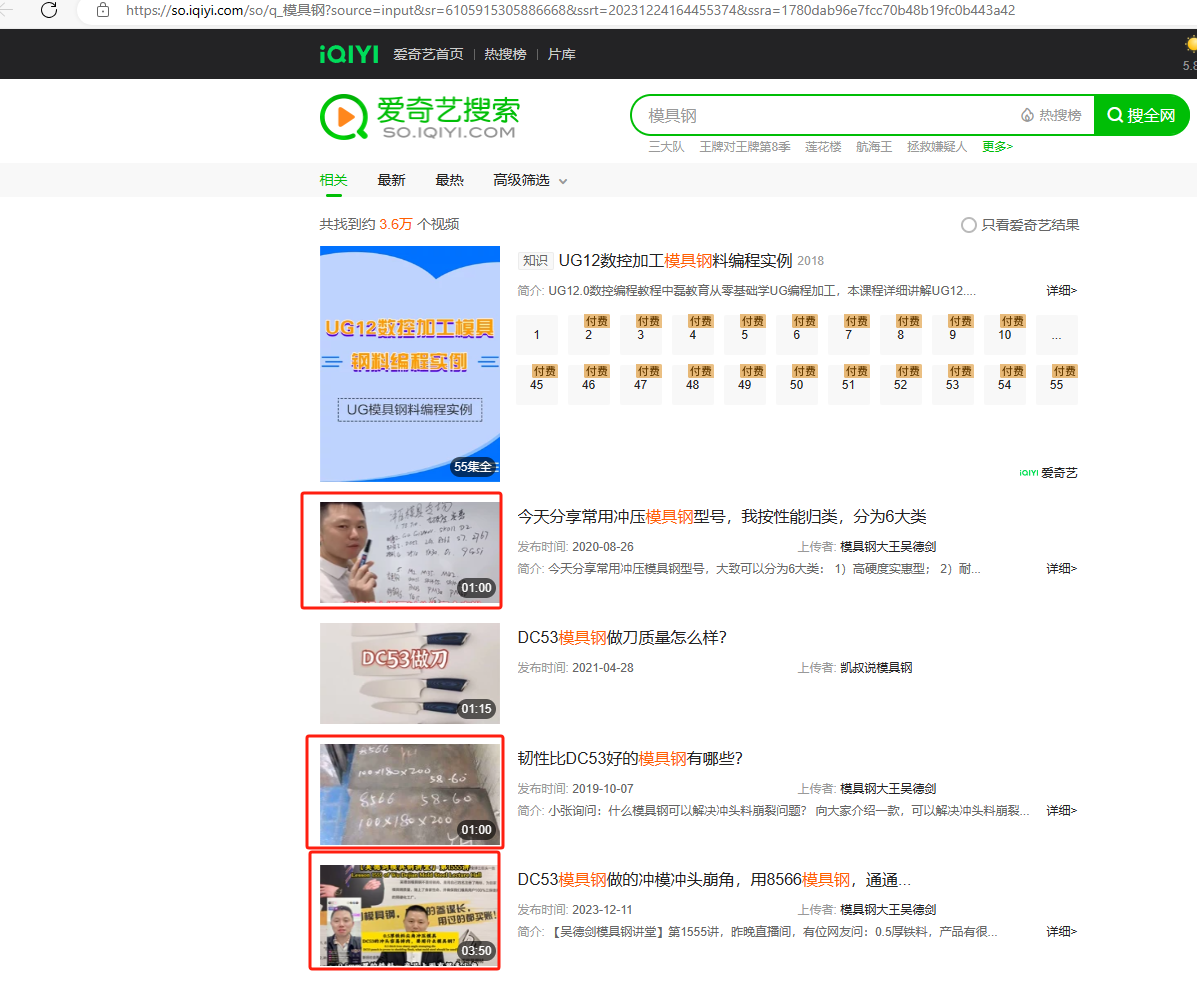This screenshot has width=1197, height=983.
Task: Expand 详细> for the 2023-12-11 result
Action: pyautogui.click(x=1061, y=932)
